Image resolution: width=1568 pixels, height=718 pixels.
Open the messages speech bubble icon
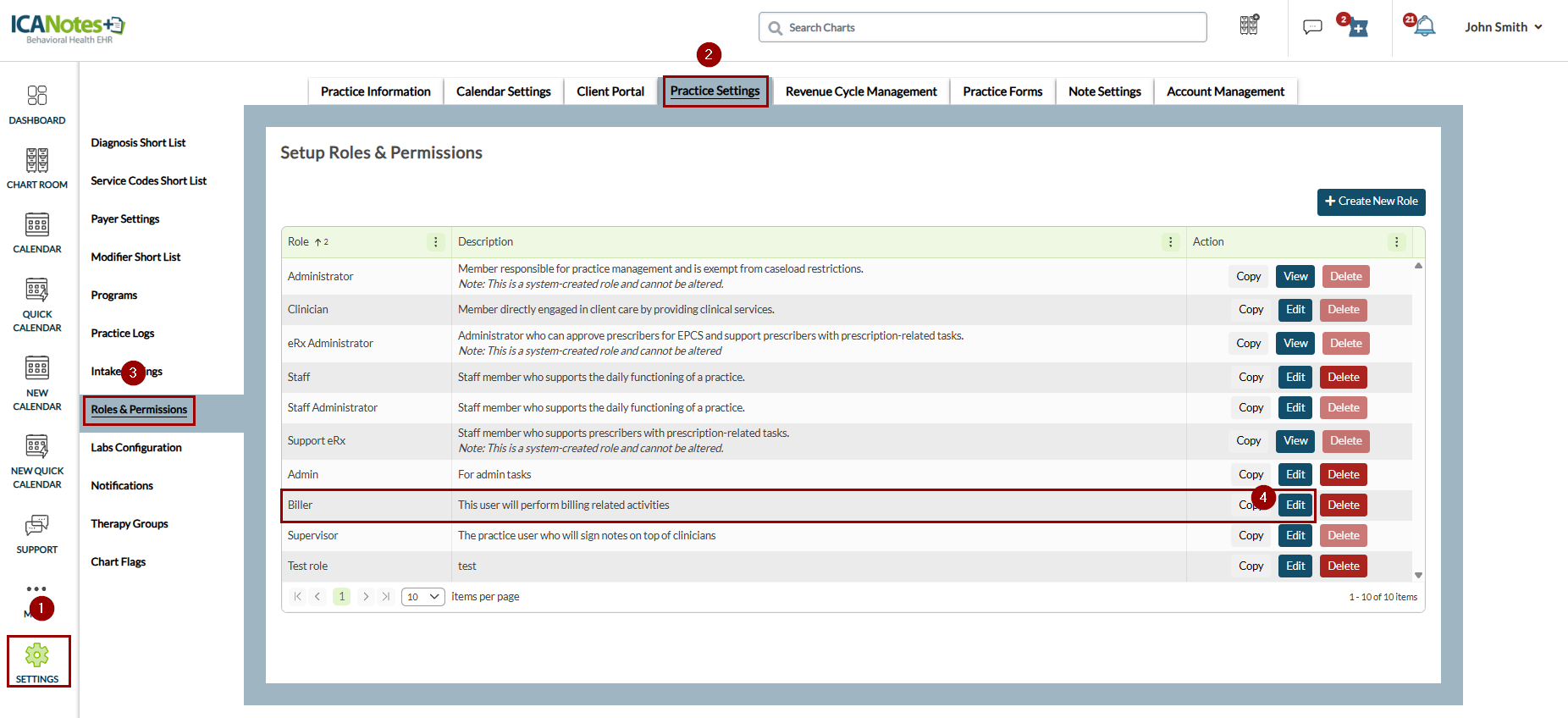1312,27
